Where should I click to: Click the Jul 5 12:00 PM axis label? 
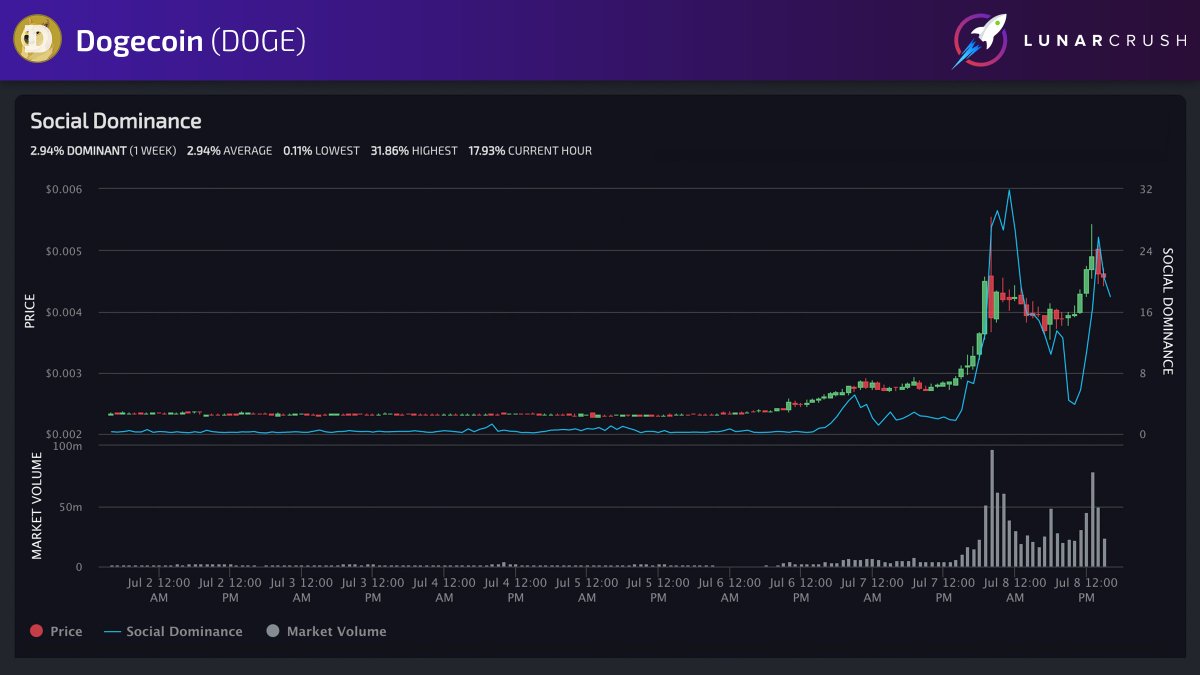[x=658, y=589]
